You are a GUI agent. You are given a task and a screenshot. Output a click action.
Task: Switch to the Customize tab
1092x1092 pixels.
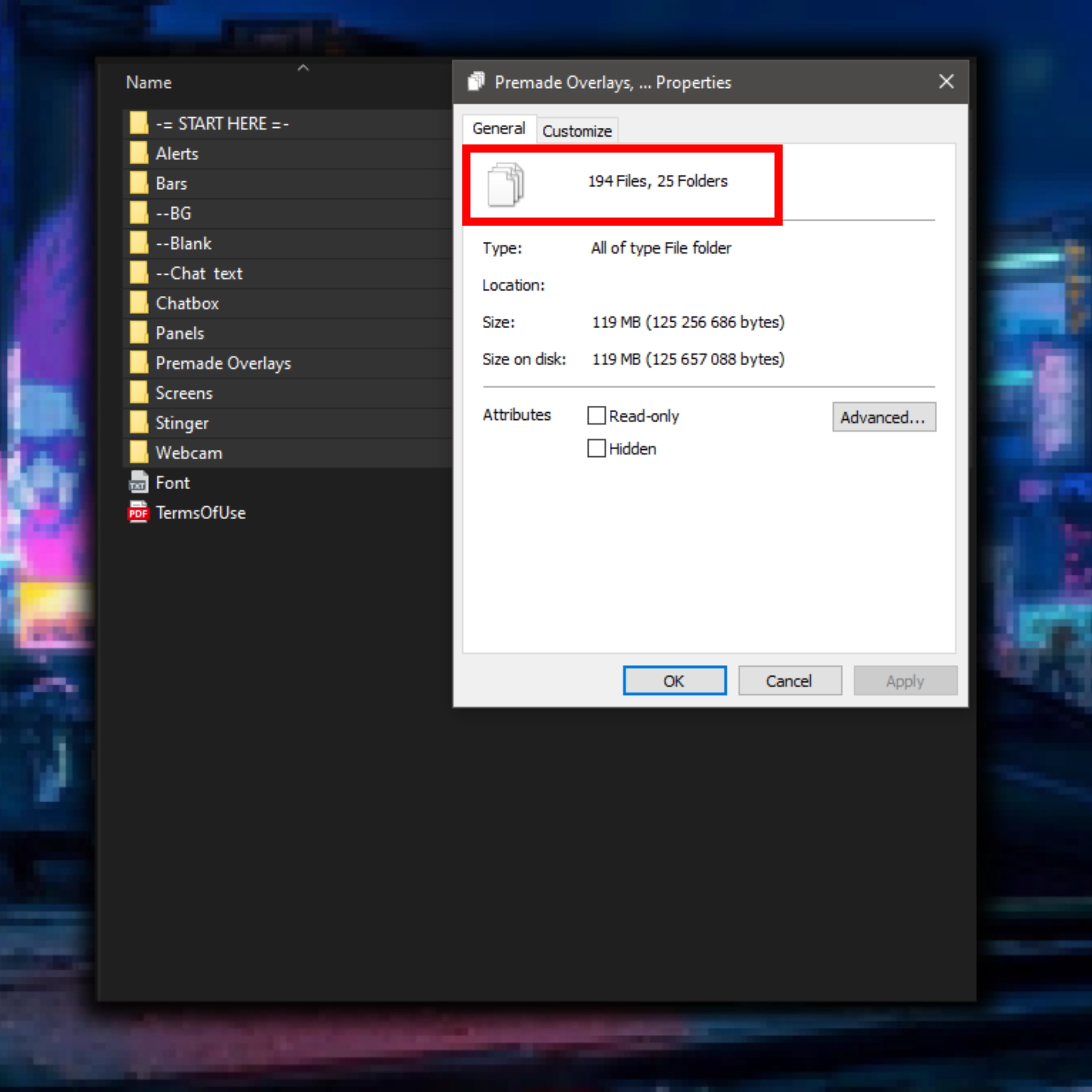coord(577,131)
